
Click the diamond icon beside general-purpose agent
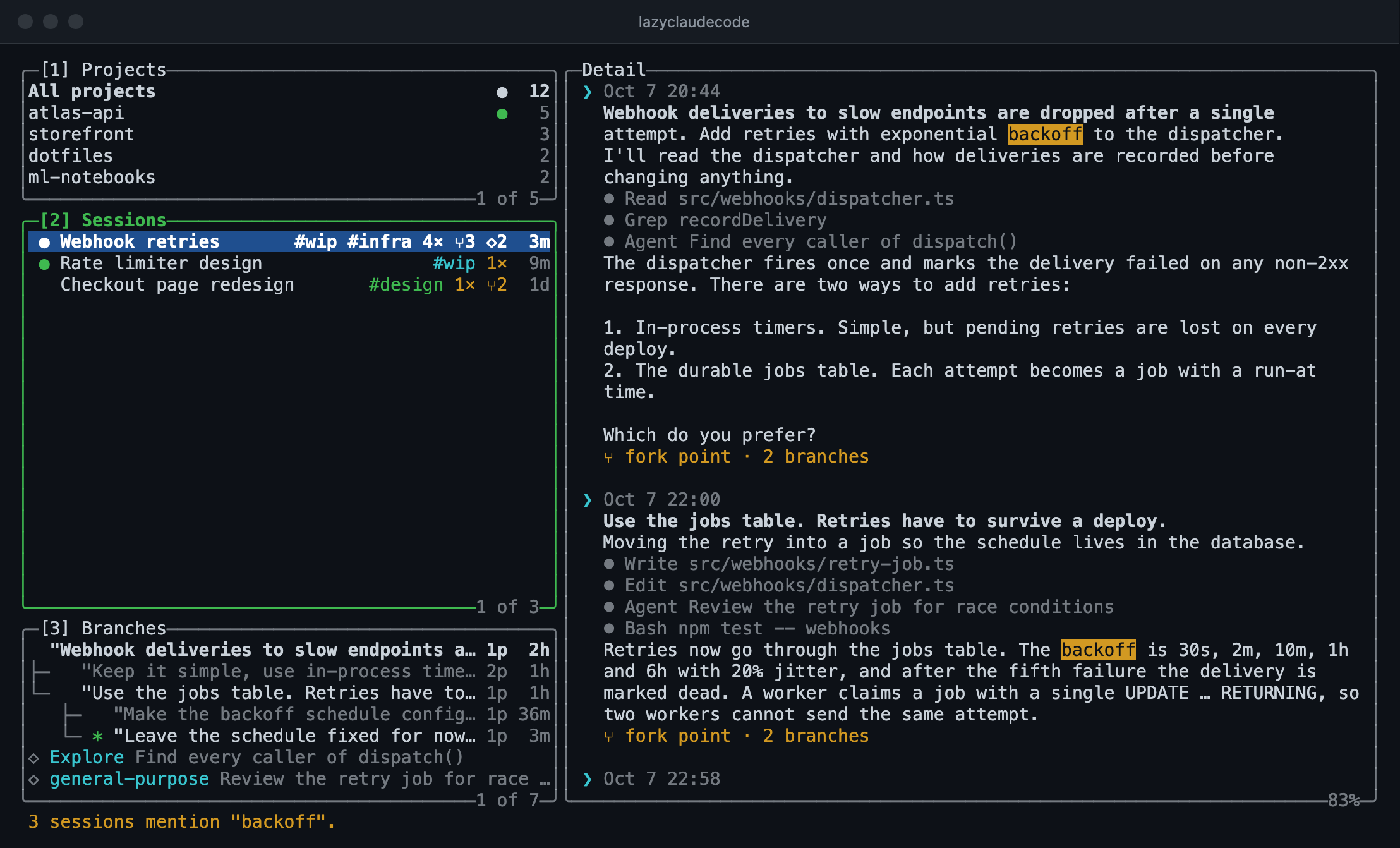click(34, 779)
